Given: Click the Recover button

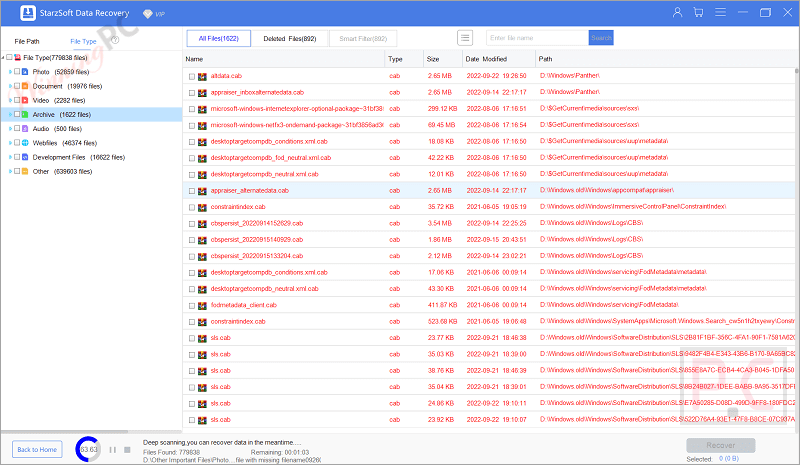Looking at the screenshot, I should coord(720,445).
